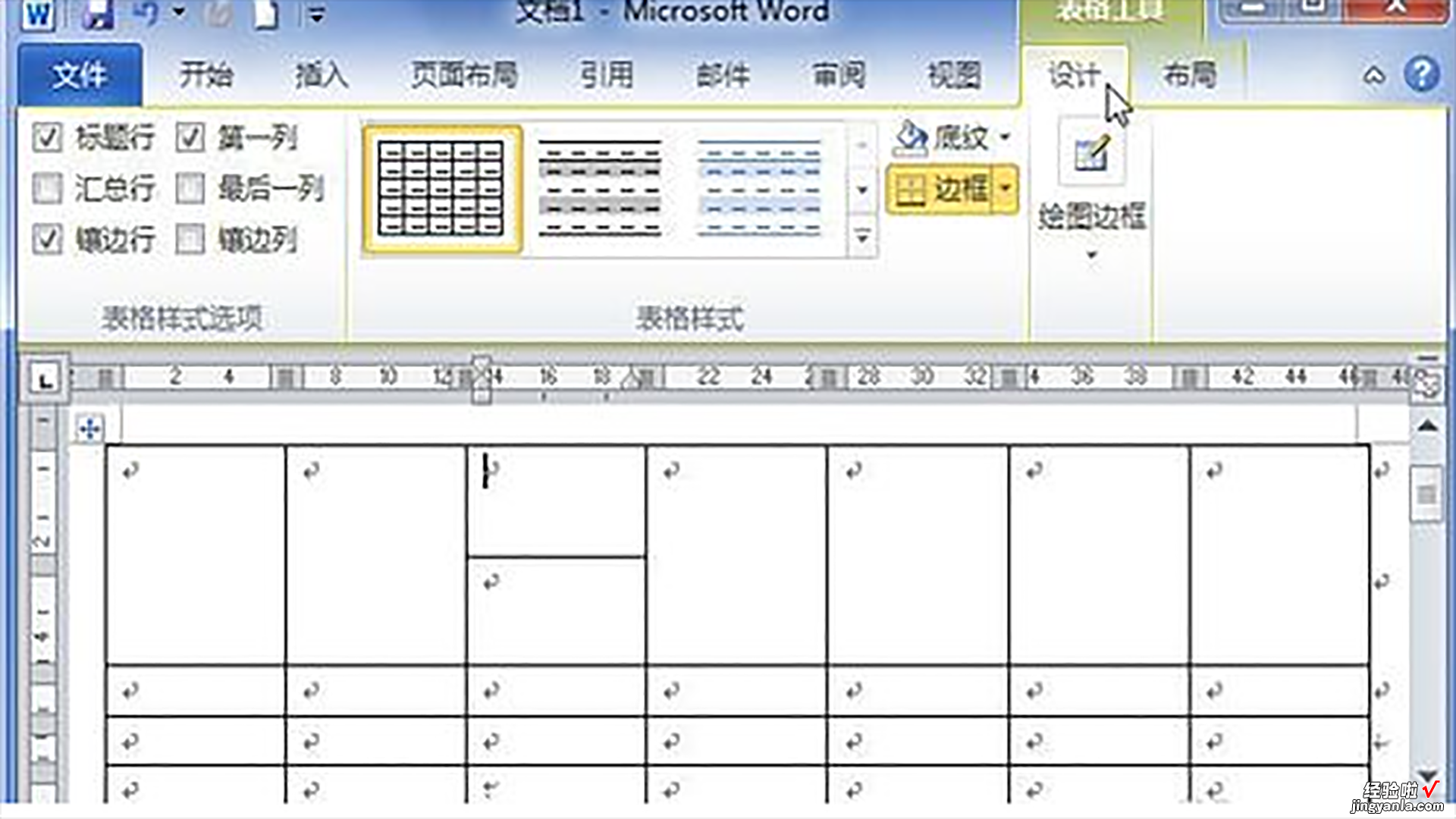
Task: Toggle the 标题行 (header row) checkbox
Action: pos(47,139)
